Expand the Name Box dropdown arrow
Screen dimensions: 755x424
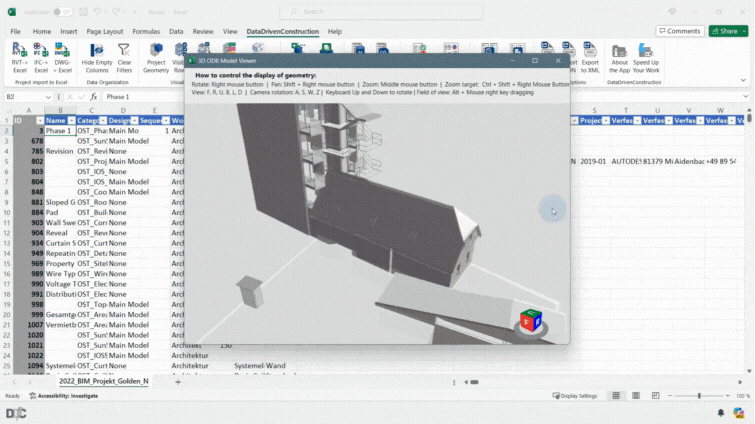point(48,97)
